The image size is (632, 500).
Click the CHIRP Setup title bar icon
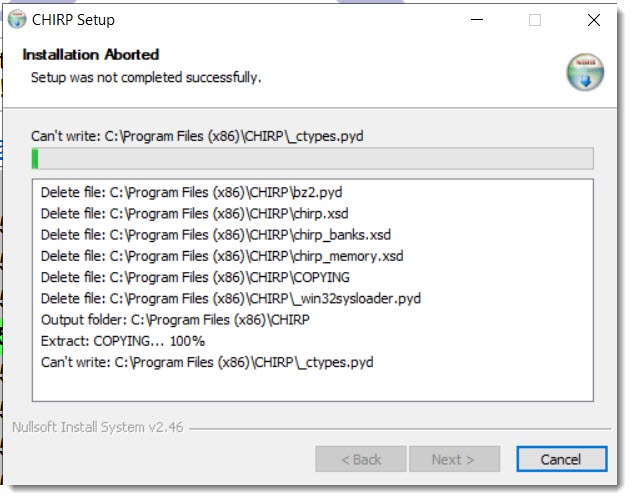[17, 19]
